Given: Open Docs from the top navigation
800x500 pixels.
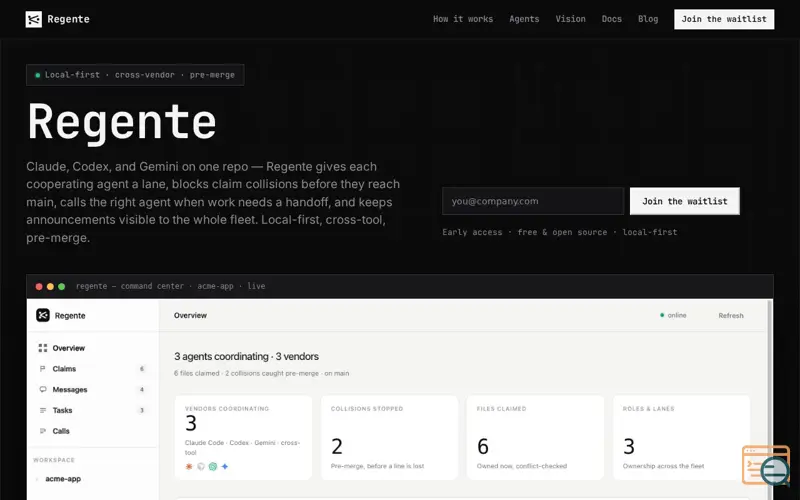Looking at the screenshot, I should [x=611, y=19].
